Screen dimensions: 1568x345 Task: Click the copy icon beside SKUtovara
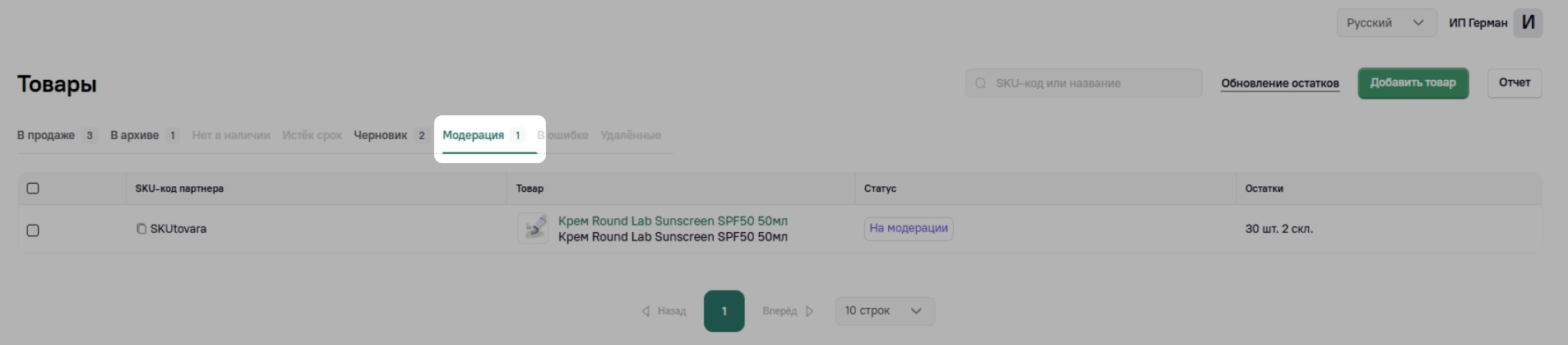141,229
